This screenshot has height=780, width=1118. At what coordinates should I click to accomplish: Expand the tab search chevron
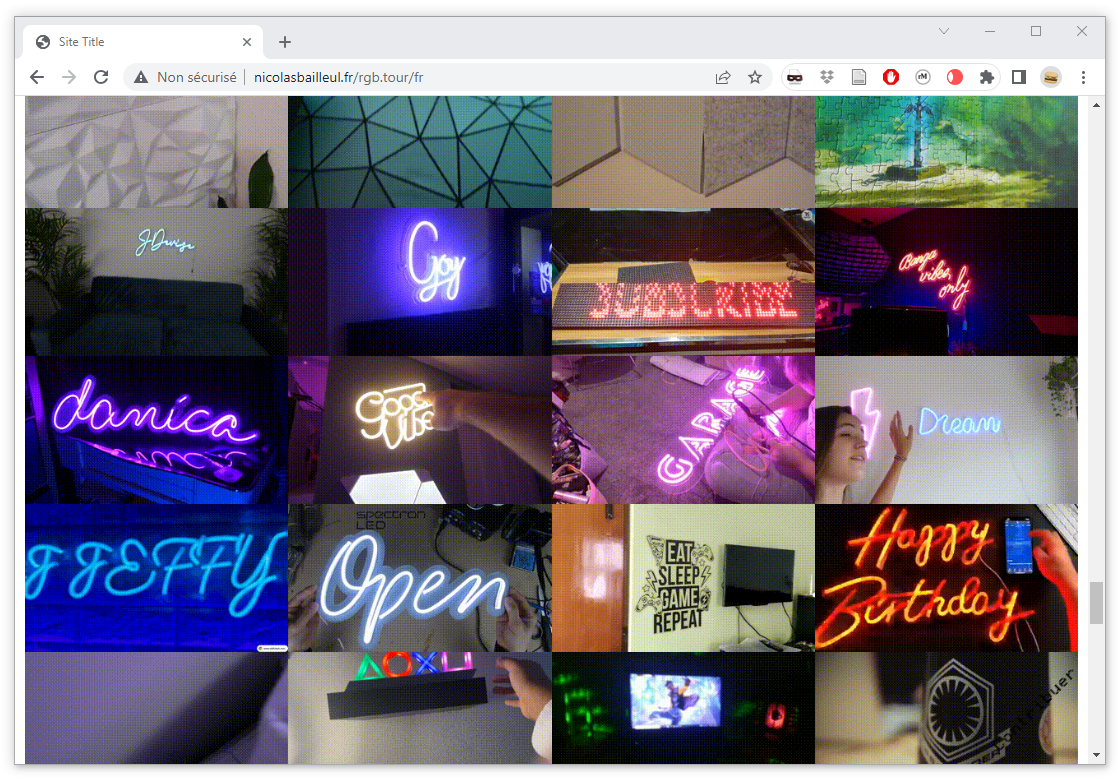[x=943, y=32]
